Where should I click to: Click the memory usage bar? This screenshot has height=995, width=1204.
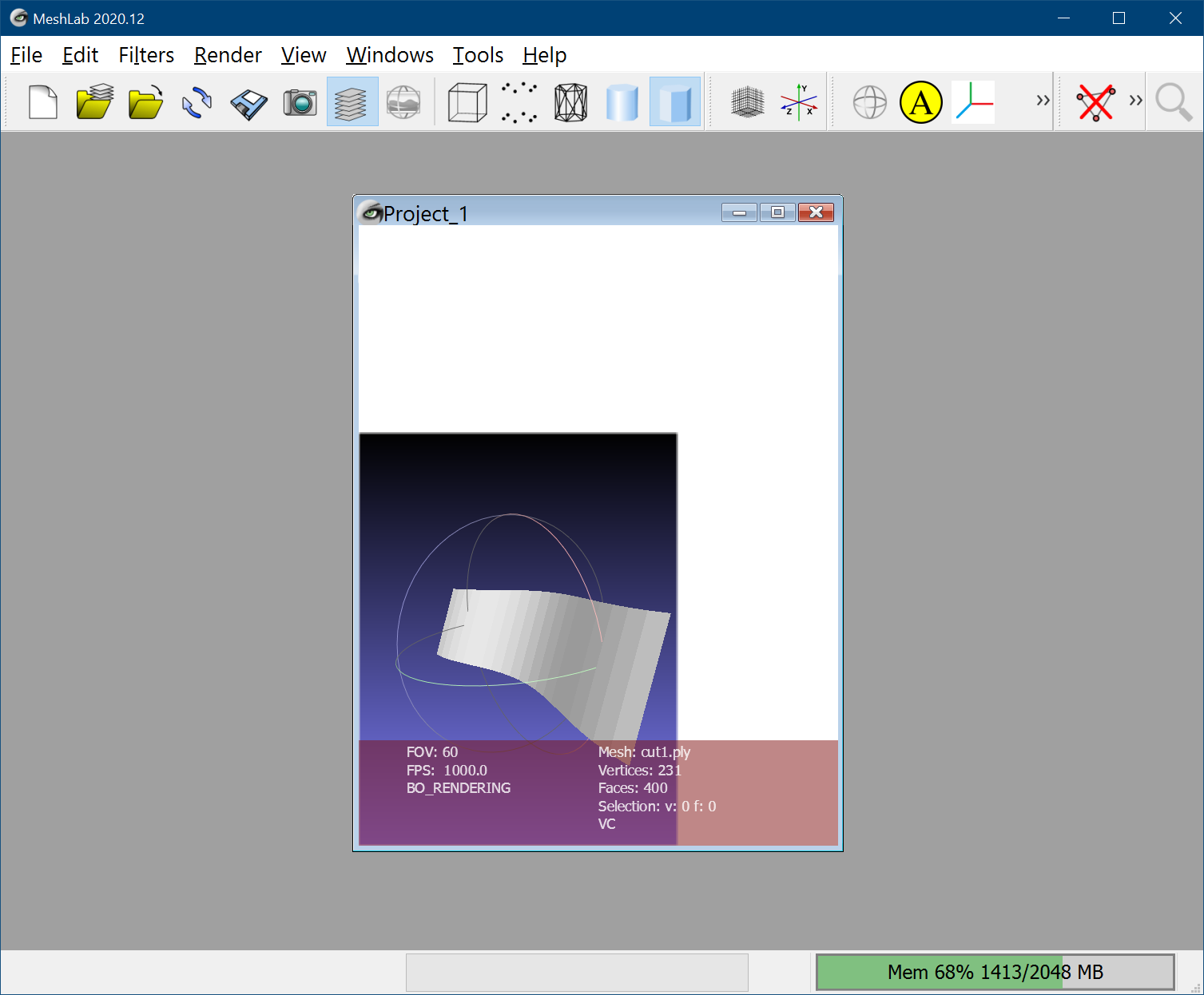tap(995, 972)
